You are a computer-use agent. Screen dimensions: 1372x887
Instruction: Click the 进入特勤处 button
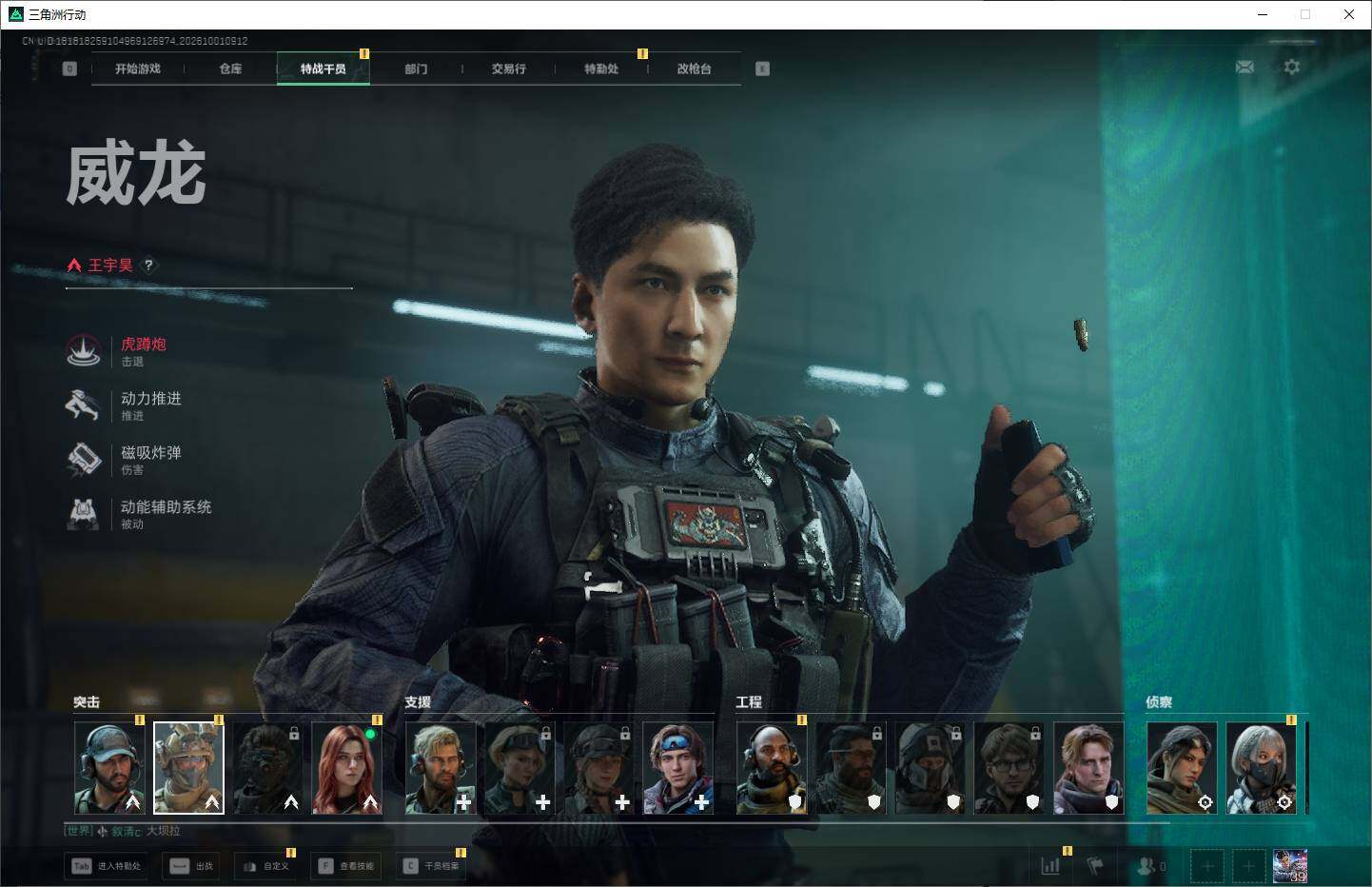tap(106, 866)
